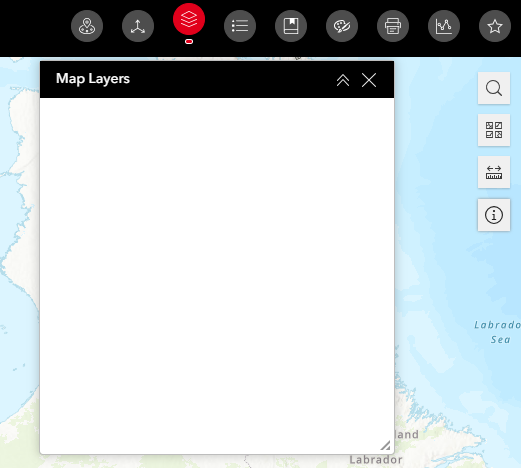
Task: Open the Chart graph widget
Action: coord(444,26)
